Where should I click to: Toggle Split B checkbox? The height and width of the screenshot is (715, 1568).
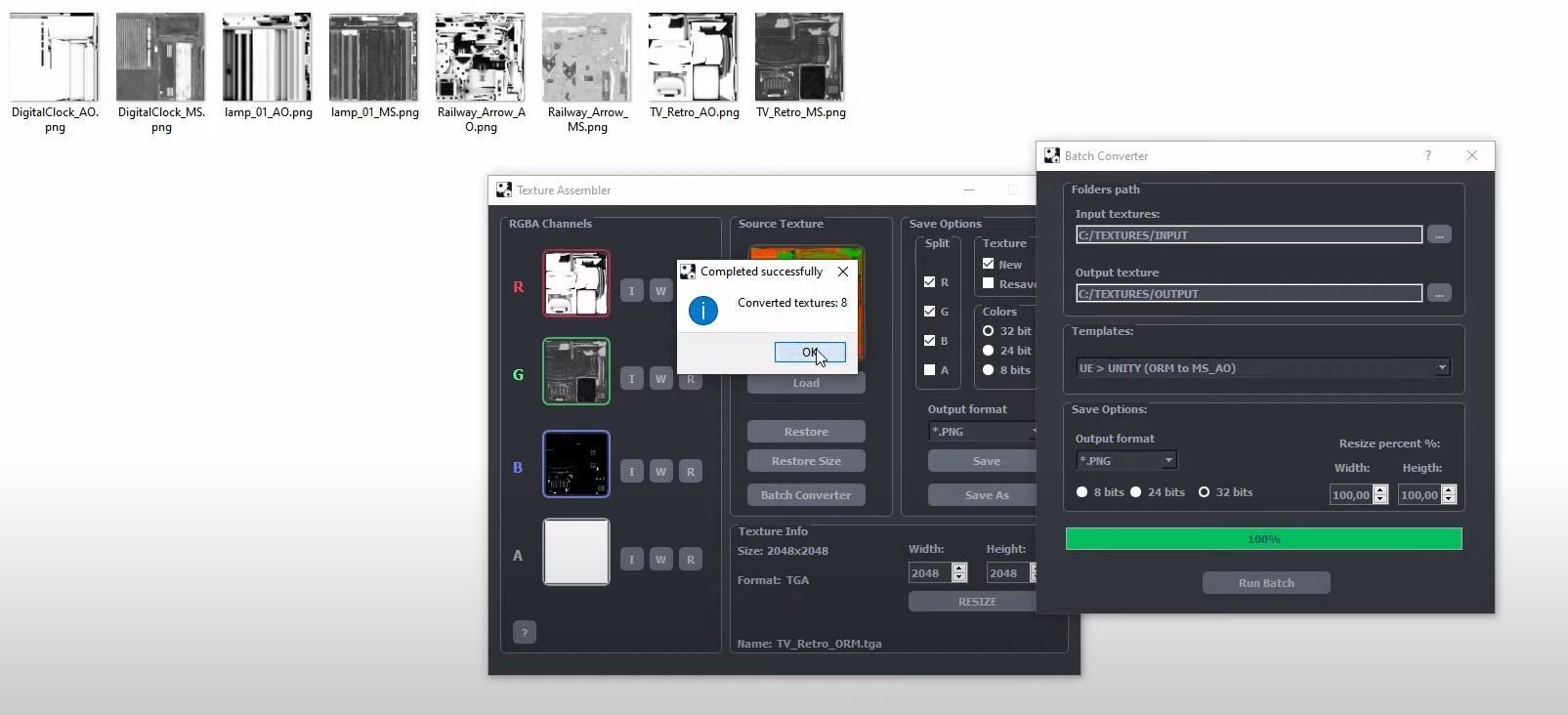[x=929, y=340]
